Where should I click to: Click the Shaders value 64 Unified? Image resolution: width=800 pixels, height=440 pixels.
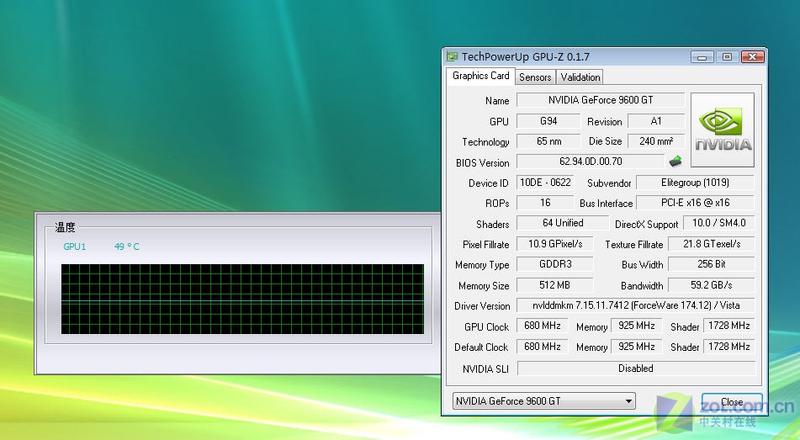(563, 223)
